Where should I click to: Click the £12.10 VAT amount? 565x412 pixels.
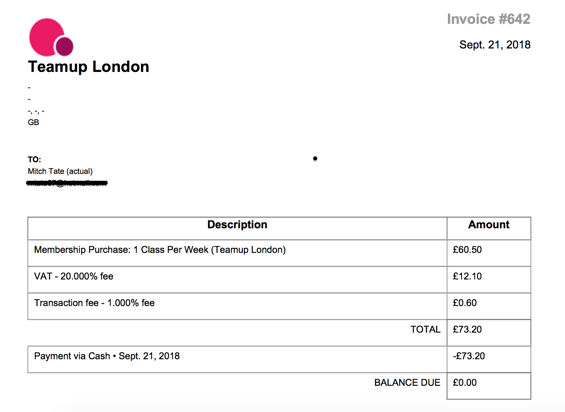(467, 276)
